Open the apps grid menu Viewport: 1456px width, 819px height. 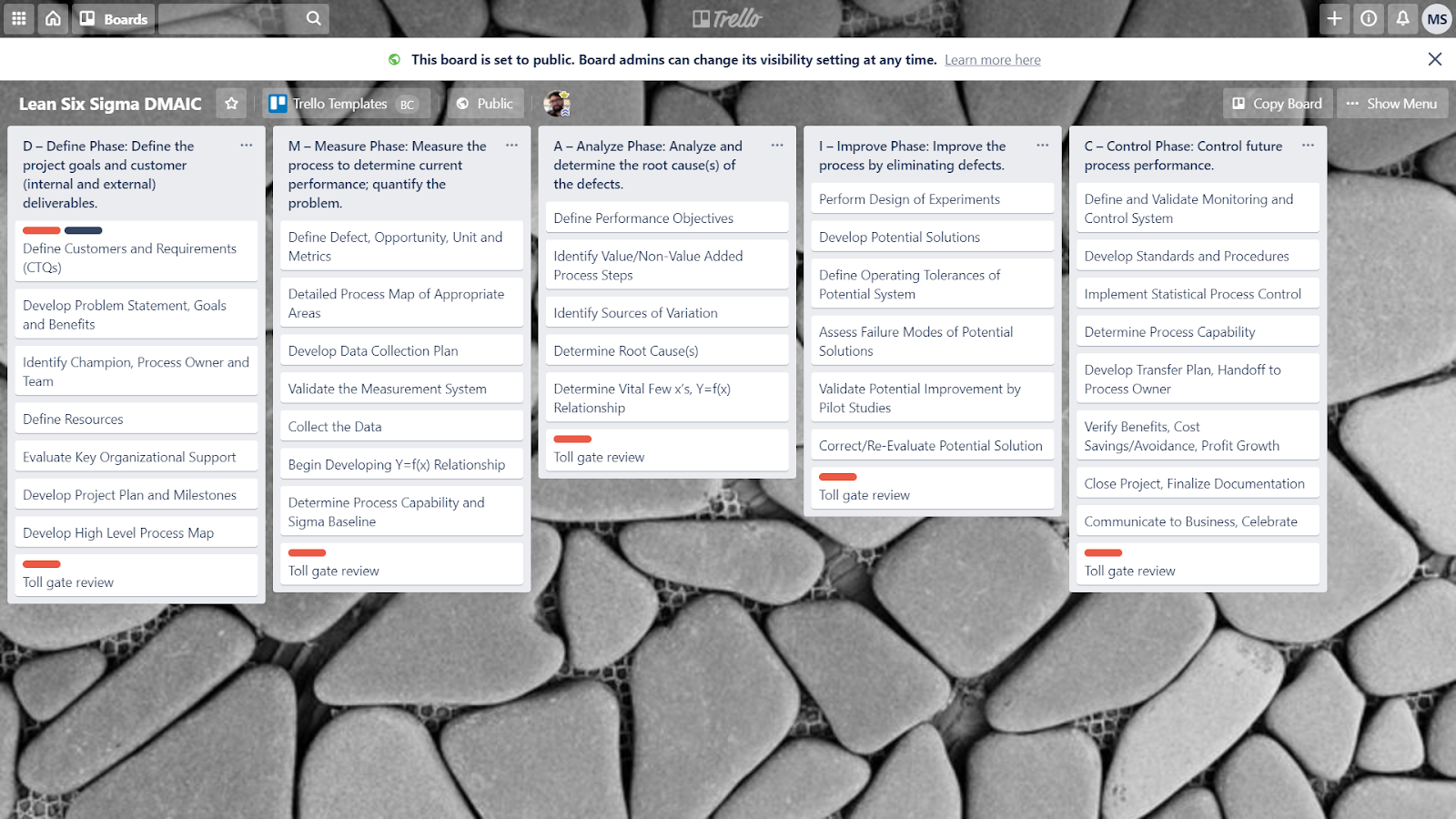coord(19,18)
